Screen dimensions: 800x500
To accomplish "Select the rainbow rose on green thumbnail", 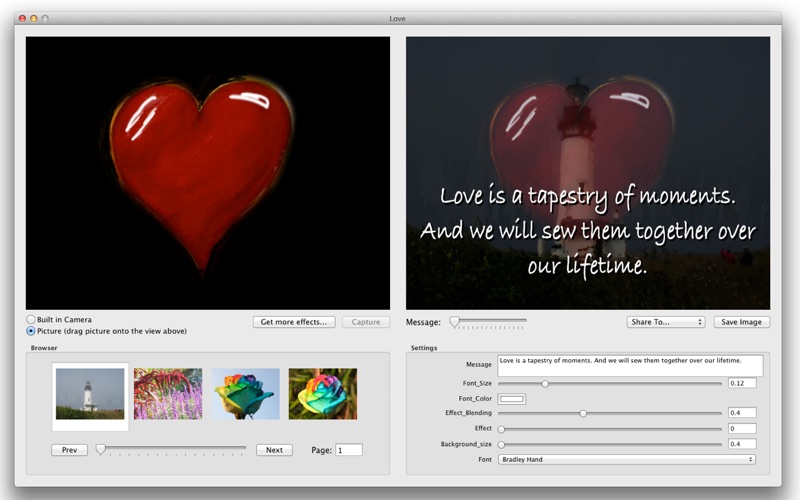I will (323, 394).
